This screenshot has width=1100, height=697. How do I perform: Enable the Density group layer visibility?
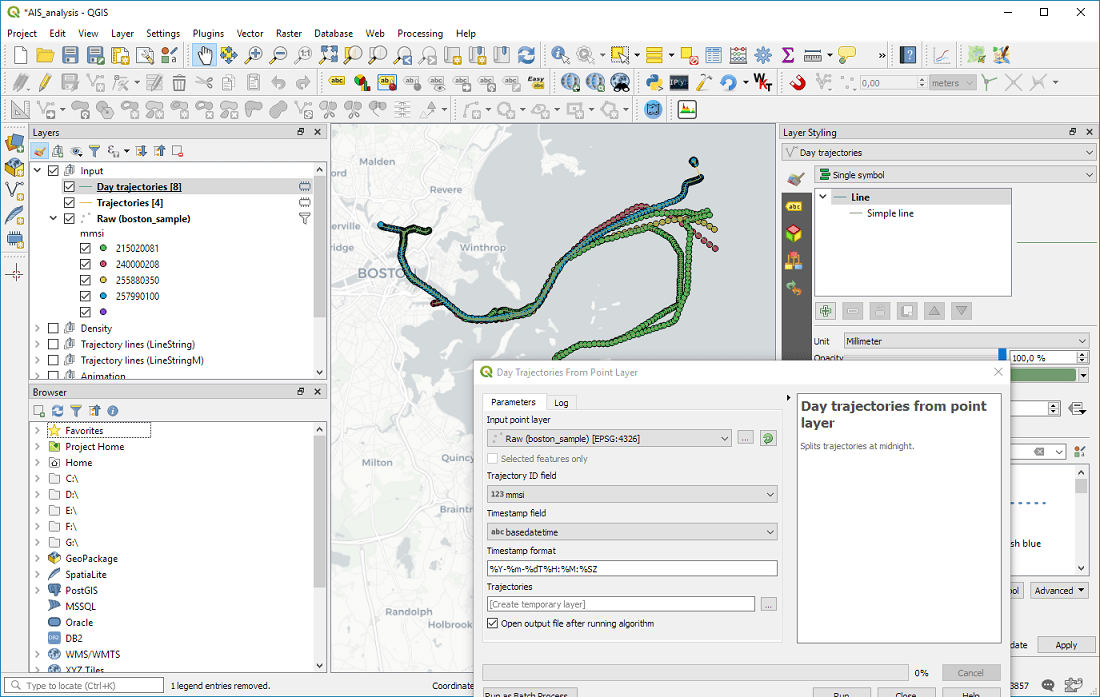tap(54, 327)
